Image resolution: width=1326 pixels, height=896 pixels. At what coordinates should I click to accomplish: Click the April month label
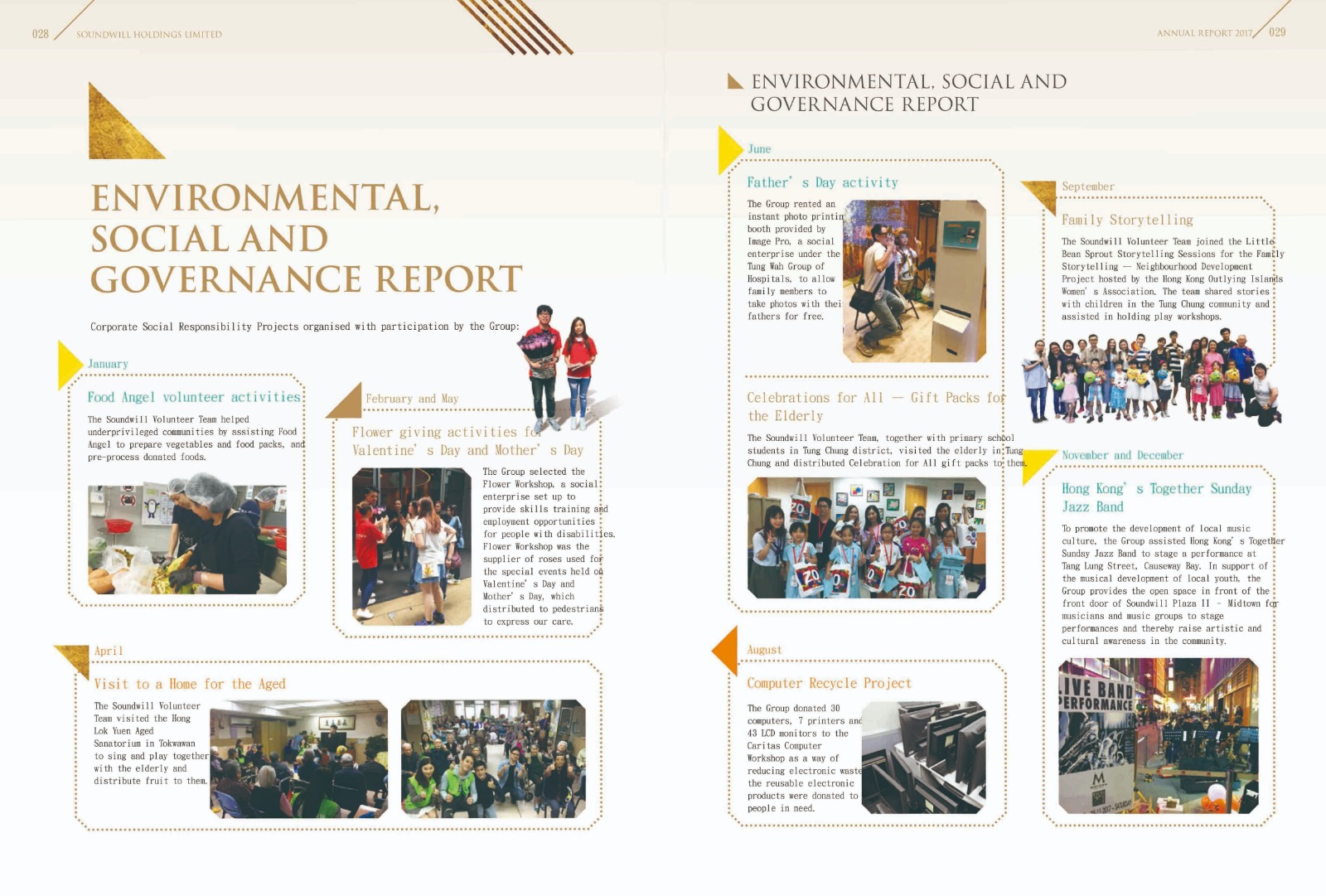[x=109, y=651]
